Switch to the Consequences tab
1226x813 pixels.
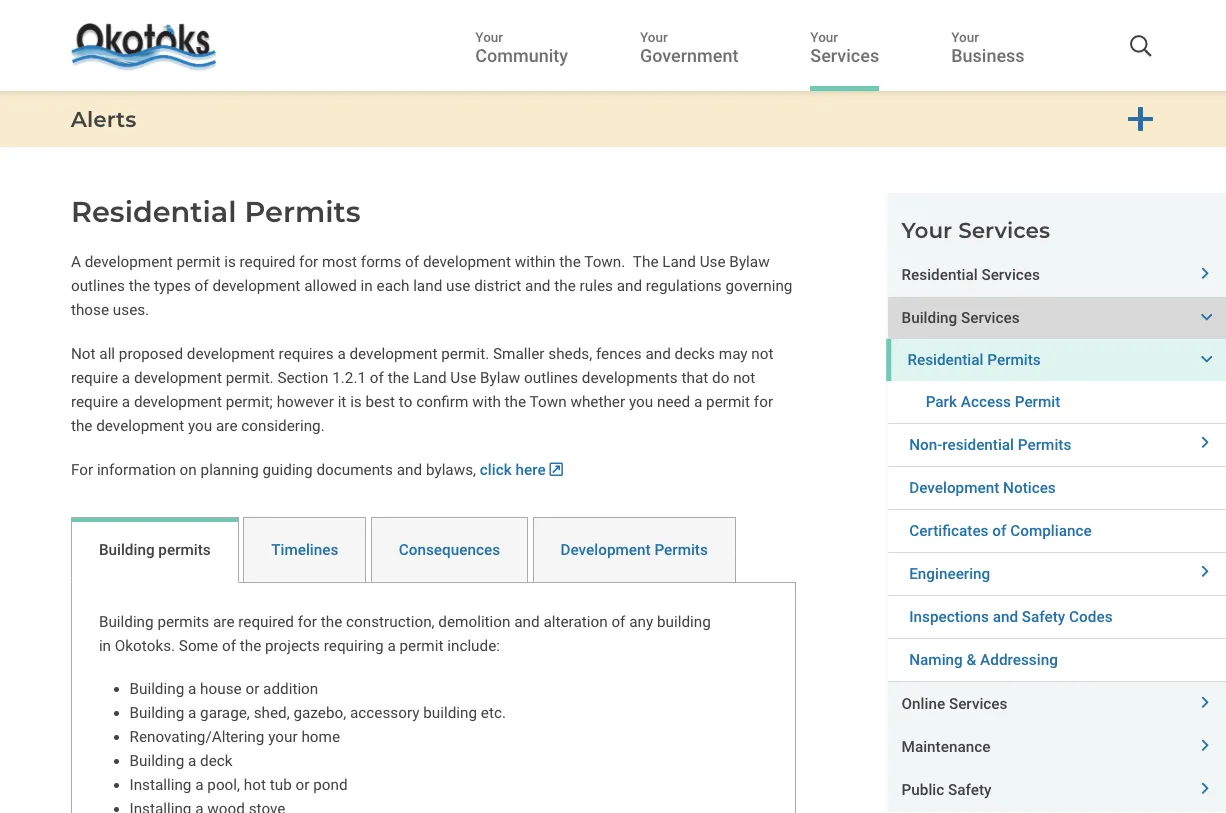(449, 550)
